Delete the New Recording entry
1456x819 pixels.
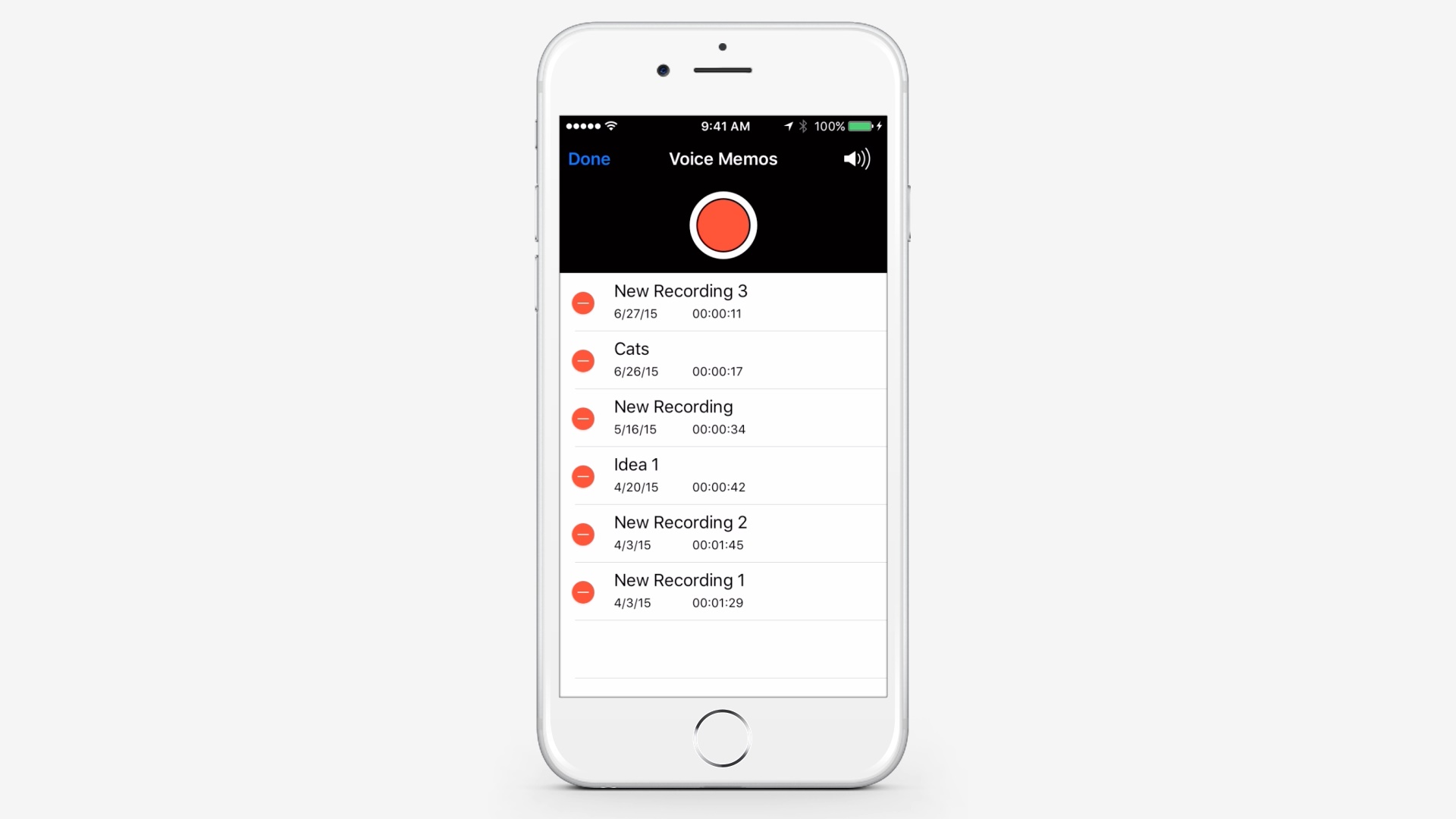point(585,418)
